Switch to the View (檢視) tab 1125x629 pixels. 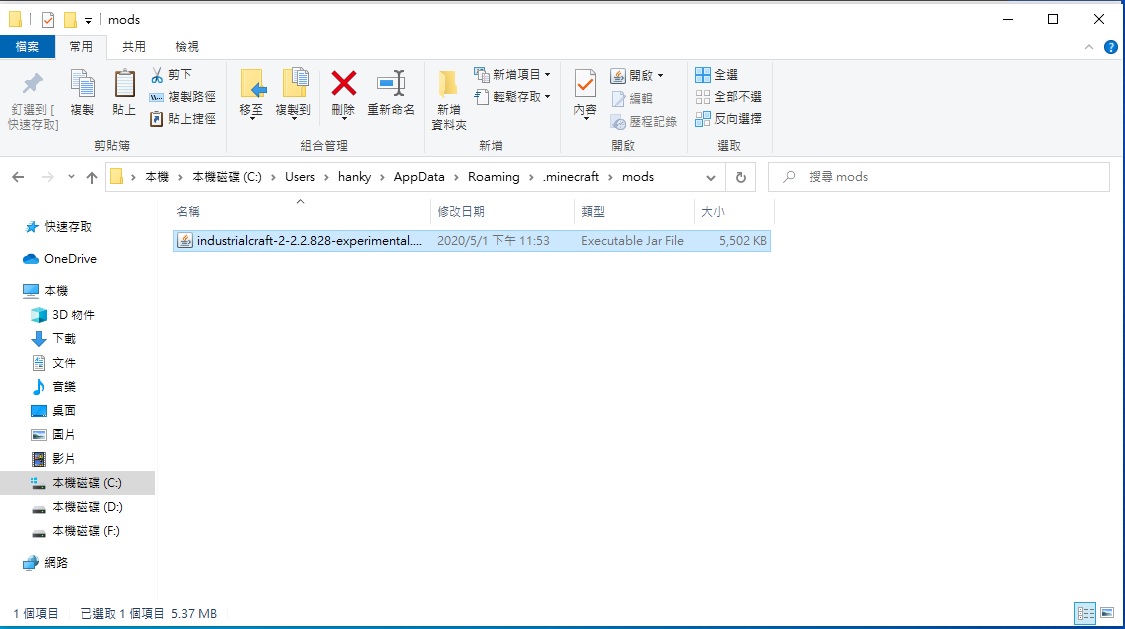tap(187, 47)
